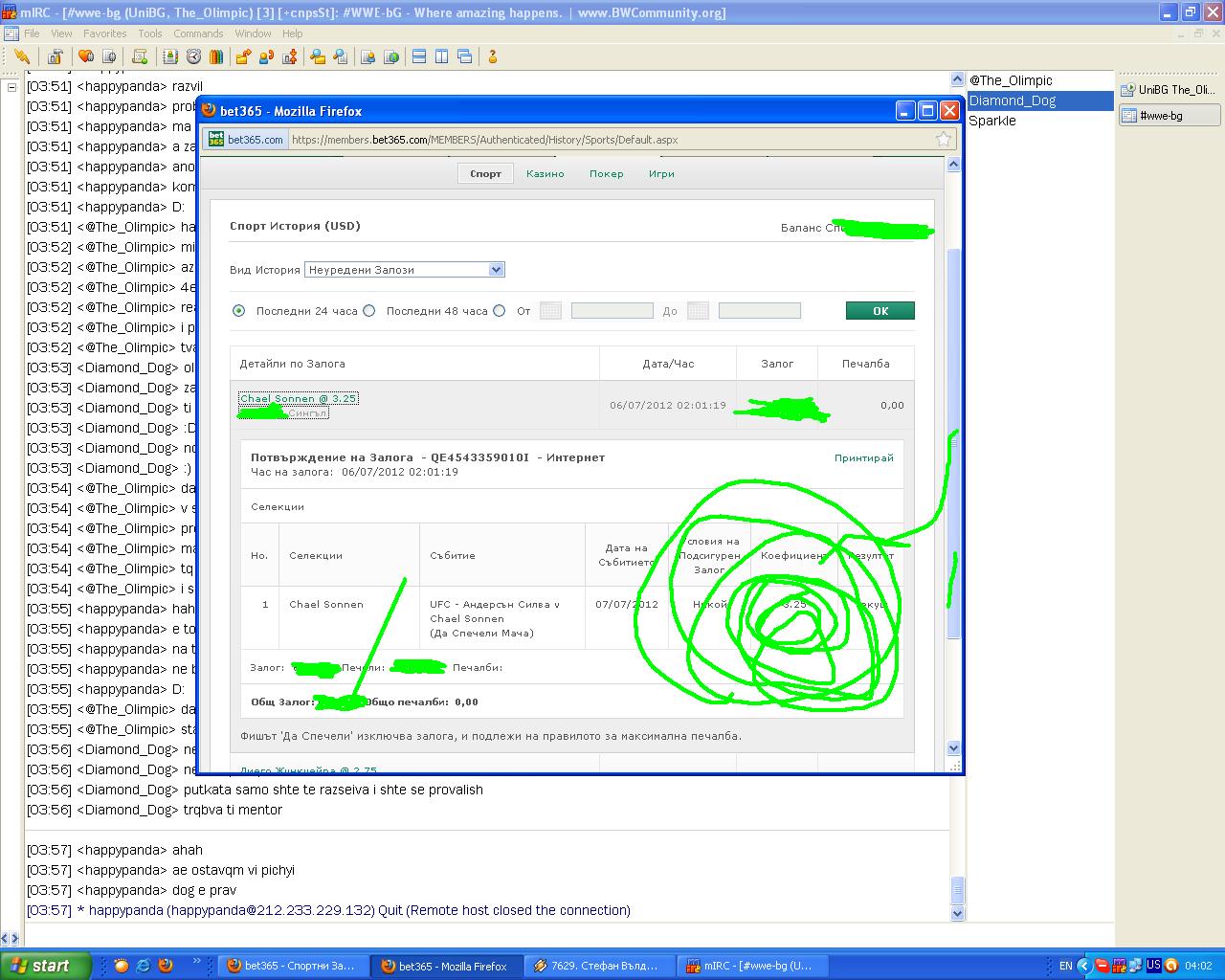Viewport: 1225px width, 980px height.
Task: Open mIRC Options hammer icon
Action: 56,56
